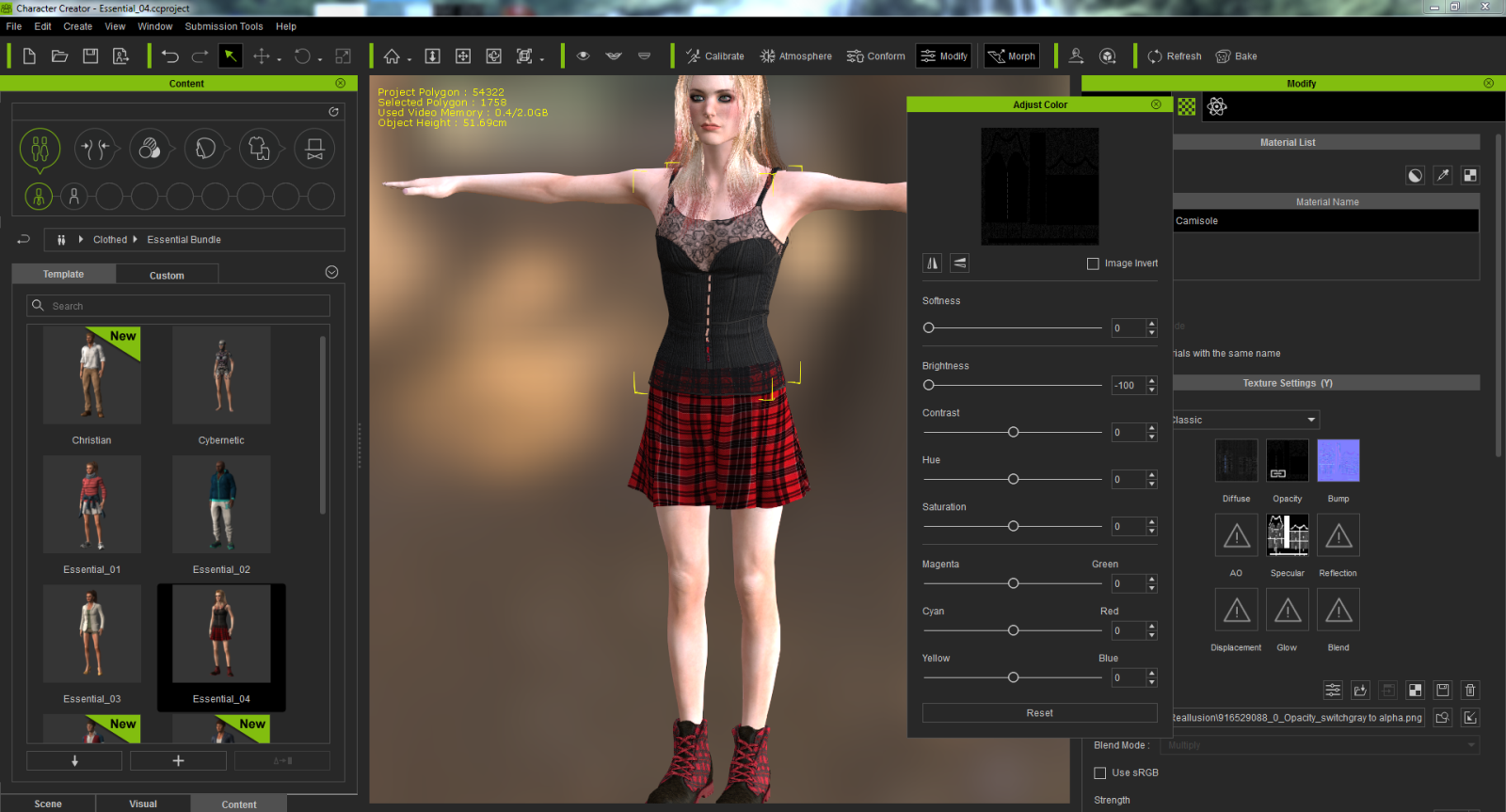Activate the Select arrow tool

click(231, 56)
